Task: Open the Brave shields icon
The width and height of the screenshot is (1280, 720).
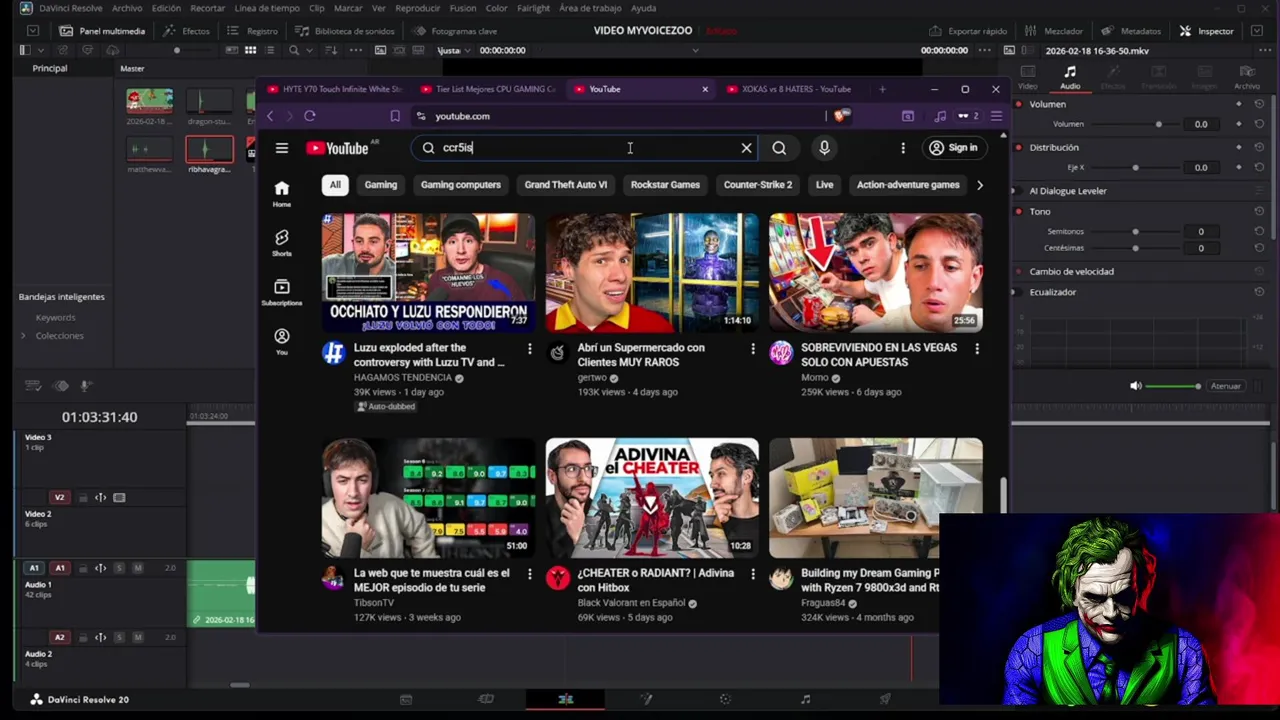Action: click(x=841, y=116)
